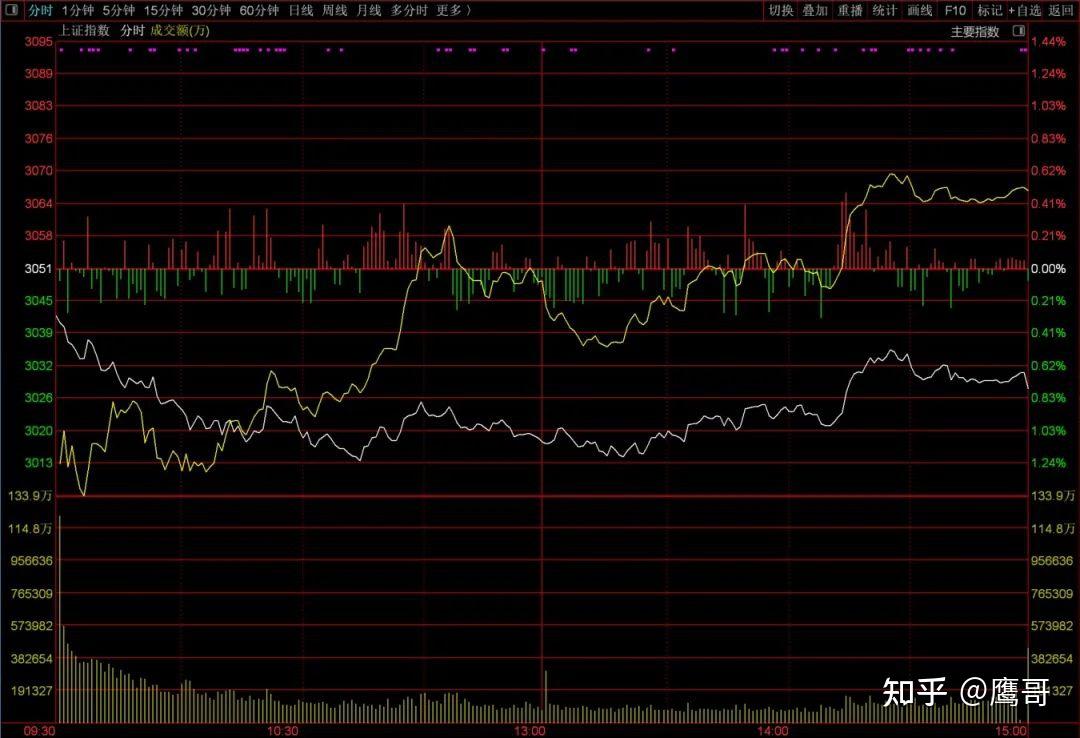Switch to the 5分钟 chart tab

pyautogui.click(x=118, y=10)
